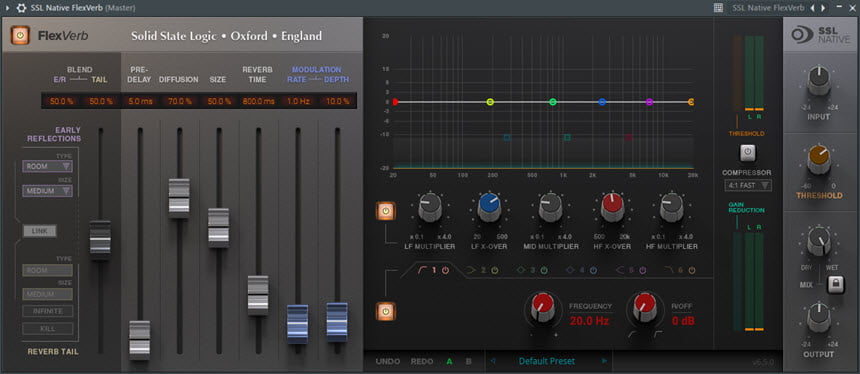Screen dimensions: 860x374
Task: Open the Default Preset name menu
Action: click(x=547, y=361)
